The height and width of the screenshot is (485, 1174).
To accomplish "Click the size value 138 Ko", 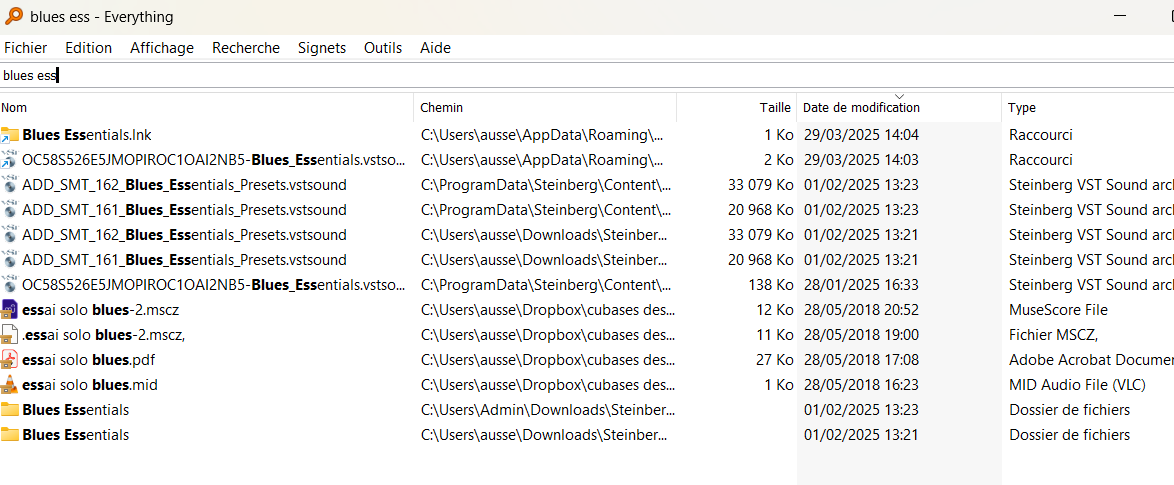I will [771, 285].
